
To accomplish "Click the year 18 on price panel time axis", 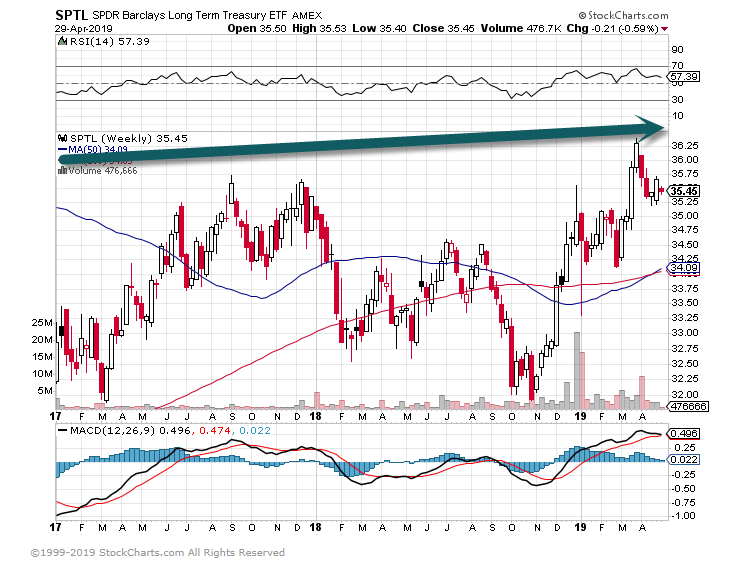I will 316,416.
